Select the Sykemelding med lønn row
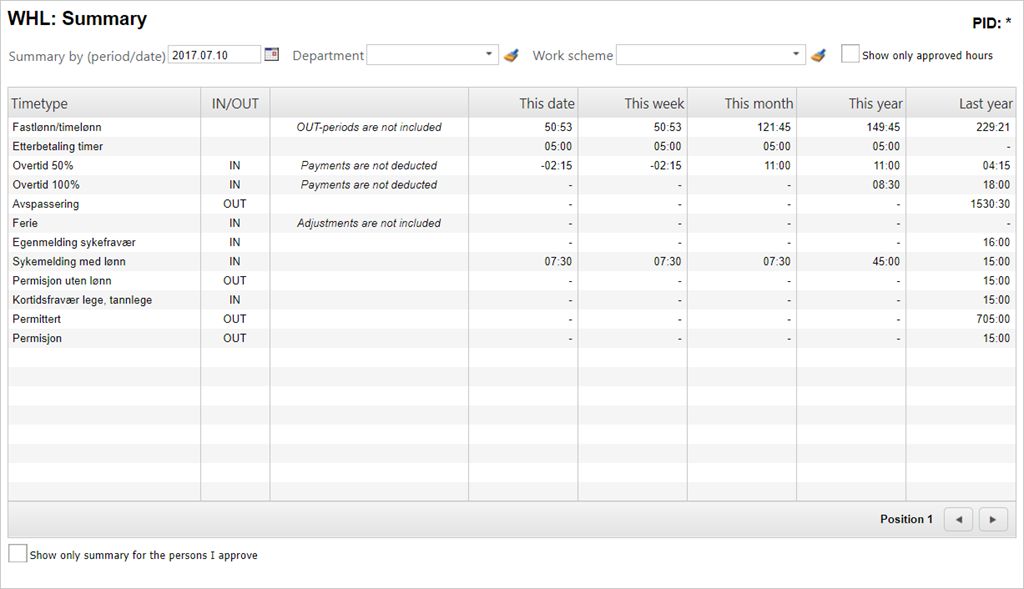 (x=69, y=262)
